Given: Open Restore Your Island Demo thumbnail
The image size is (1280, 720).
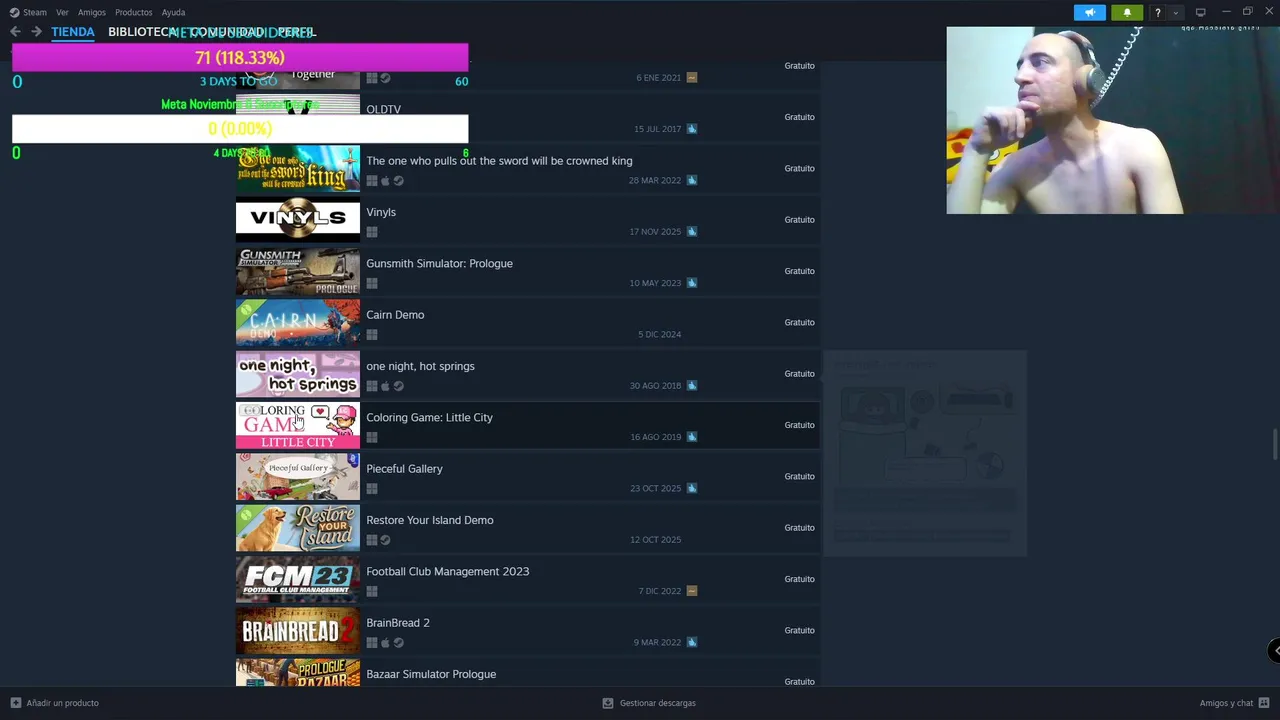Looking at the screenshot, I should pyautogui.click(x=297, y=527).
